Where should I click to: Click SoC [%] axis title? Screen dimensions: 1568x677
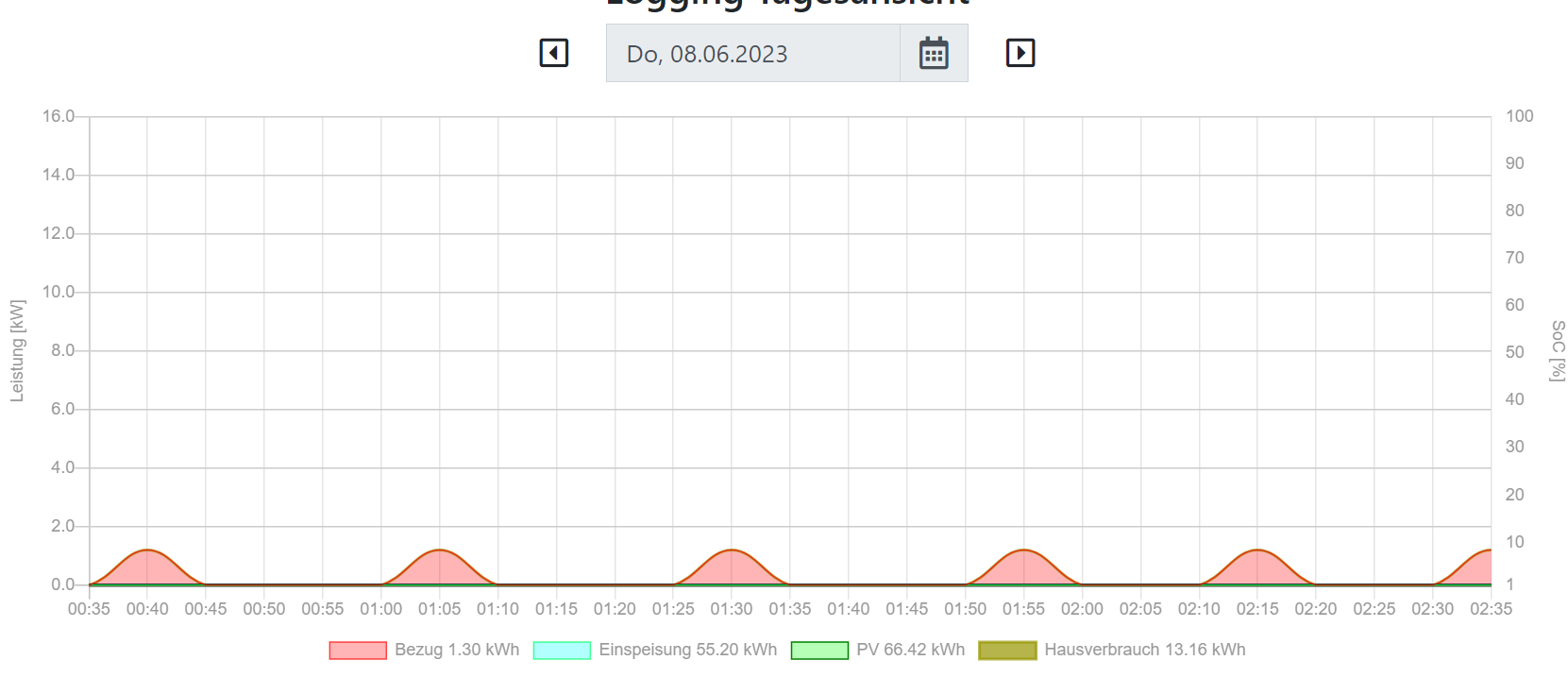click(1558, 351)
